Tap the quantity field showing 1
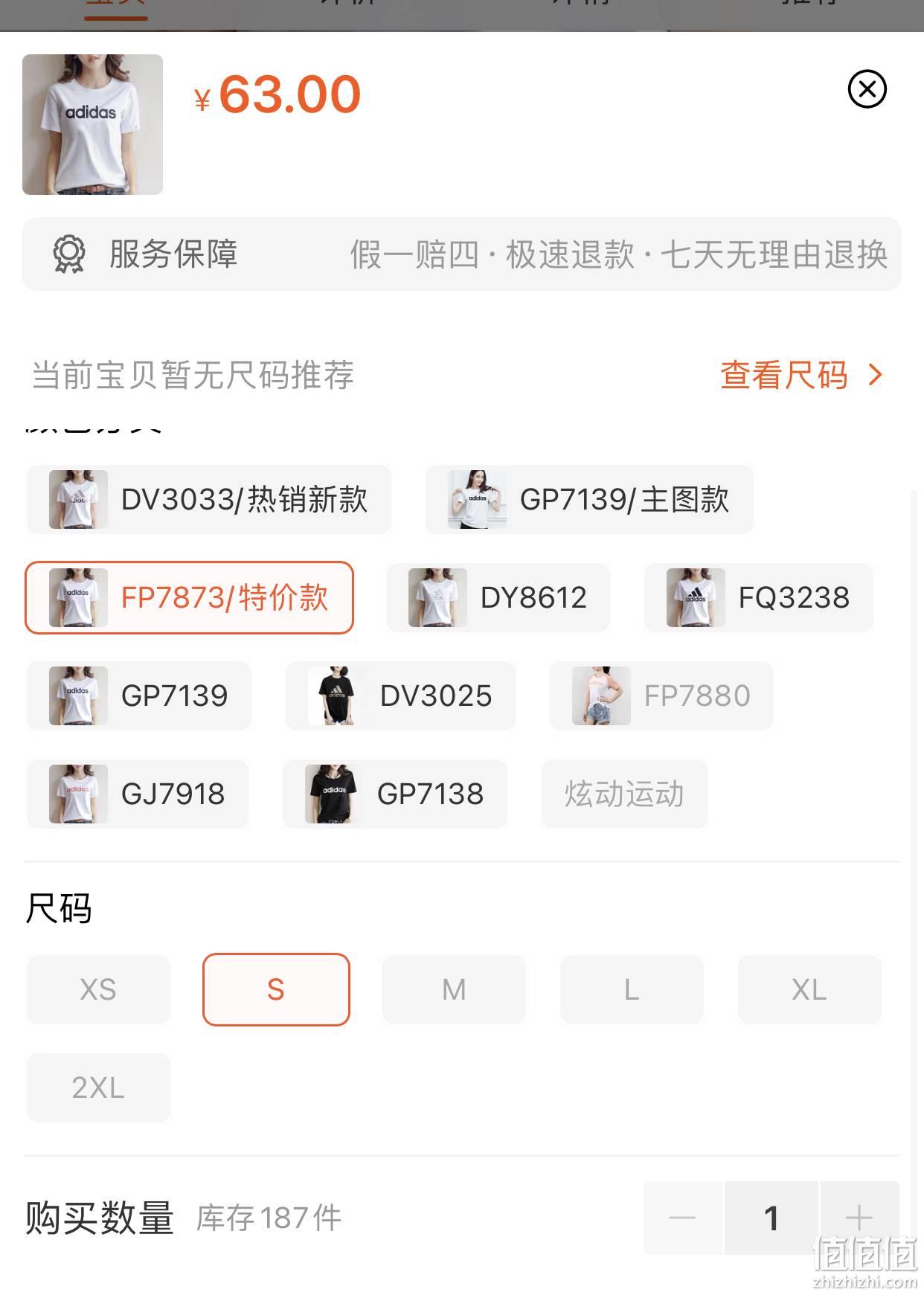Viewport: 924px width, 1295px height. 771,1218
